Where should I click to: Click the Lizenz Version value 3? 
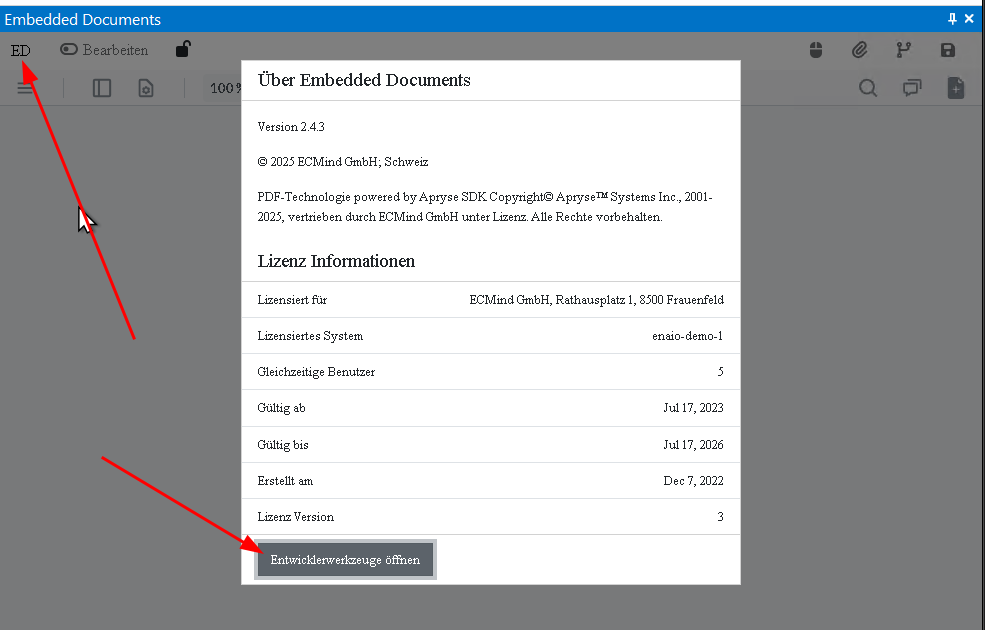(720, 517)
